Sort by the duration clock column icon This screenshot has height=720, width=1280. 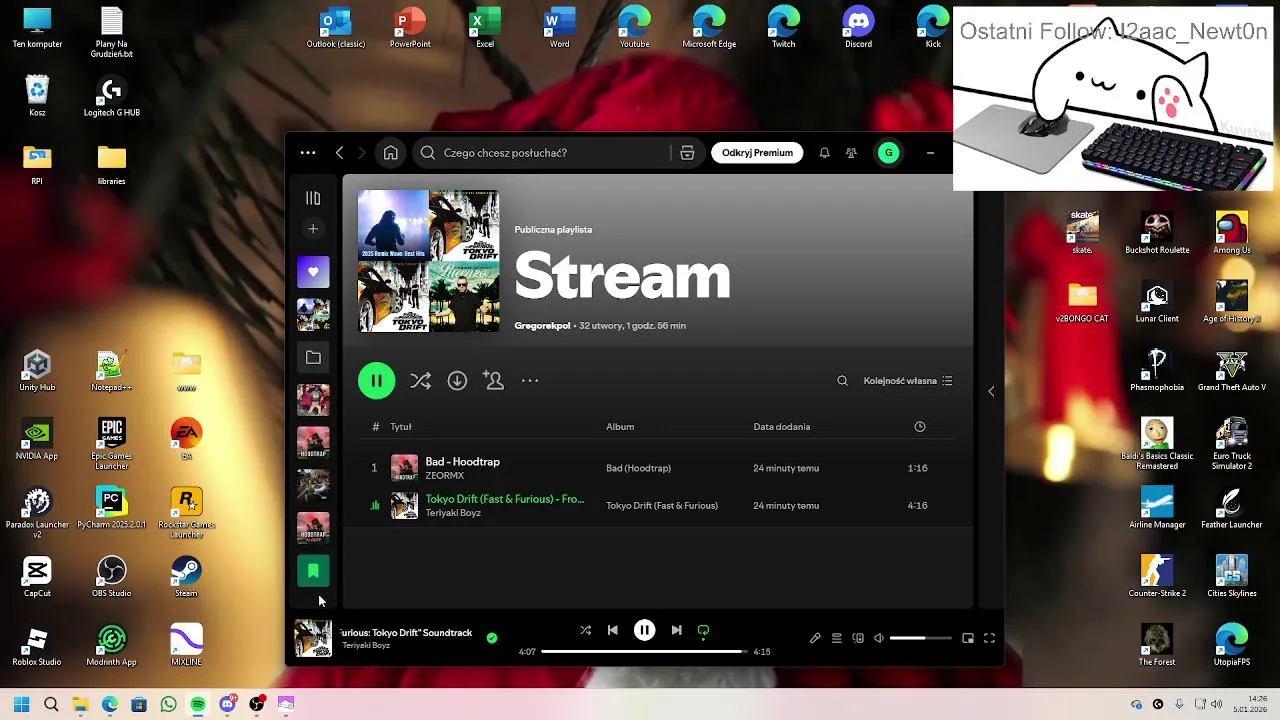[x=920, y=427]
